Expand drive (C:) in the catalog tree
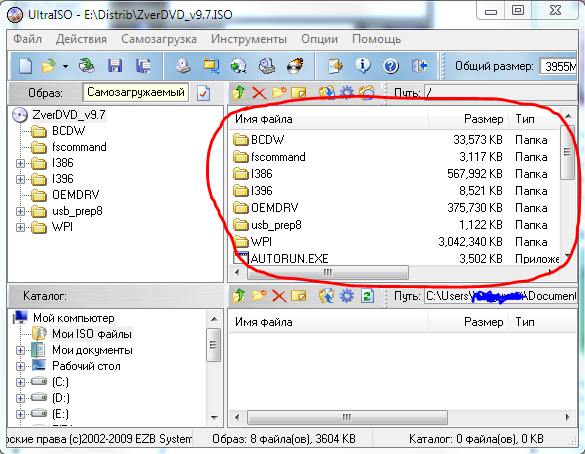 click(x=21, y=382)
